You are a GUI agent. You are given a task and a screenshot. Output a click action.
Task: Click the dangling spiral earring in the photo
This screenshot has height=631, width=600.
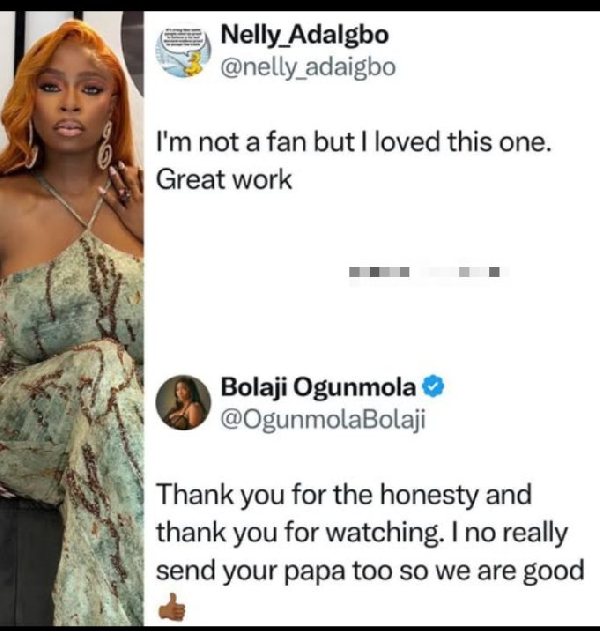[106, 146]
